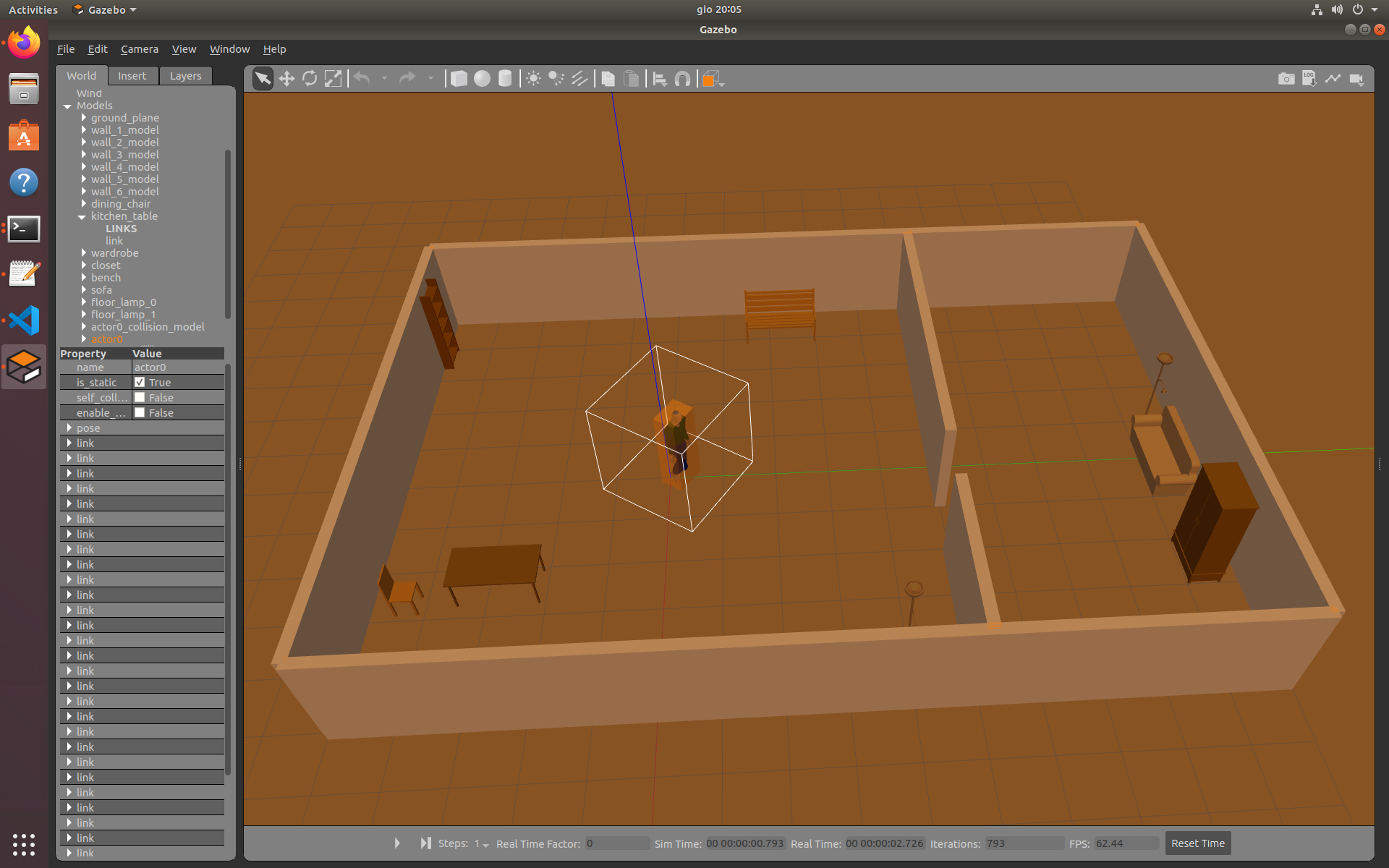Play the simulation
This screenshot has width=1389, height=868.
[397, 843]
